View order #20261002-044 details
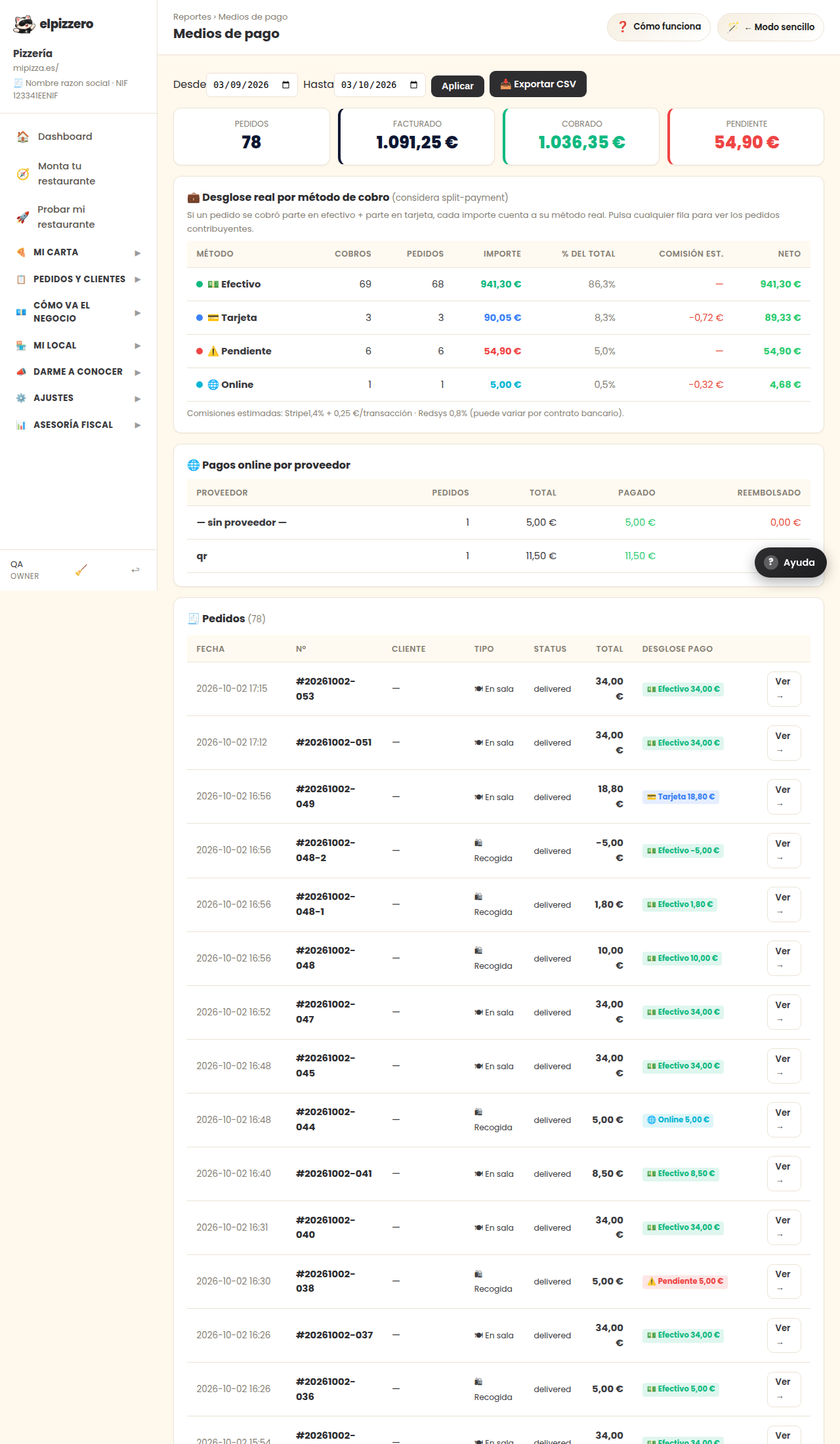This screenshot has width=840, height=1444. tap(784, 1120)
